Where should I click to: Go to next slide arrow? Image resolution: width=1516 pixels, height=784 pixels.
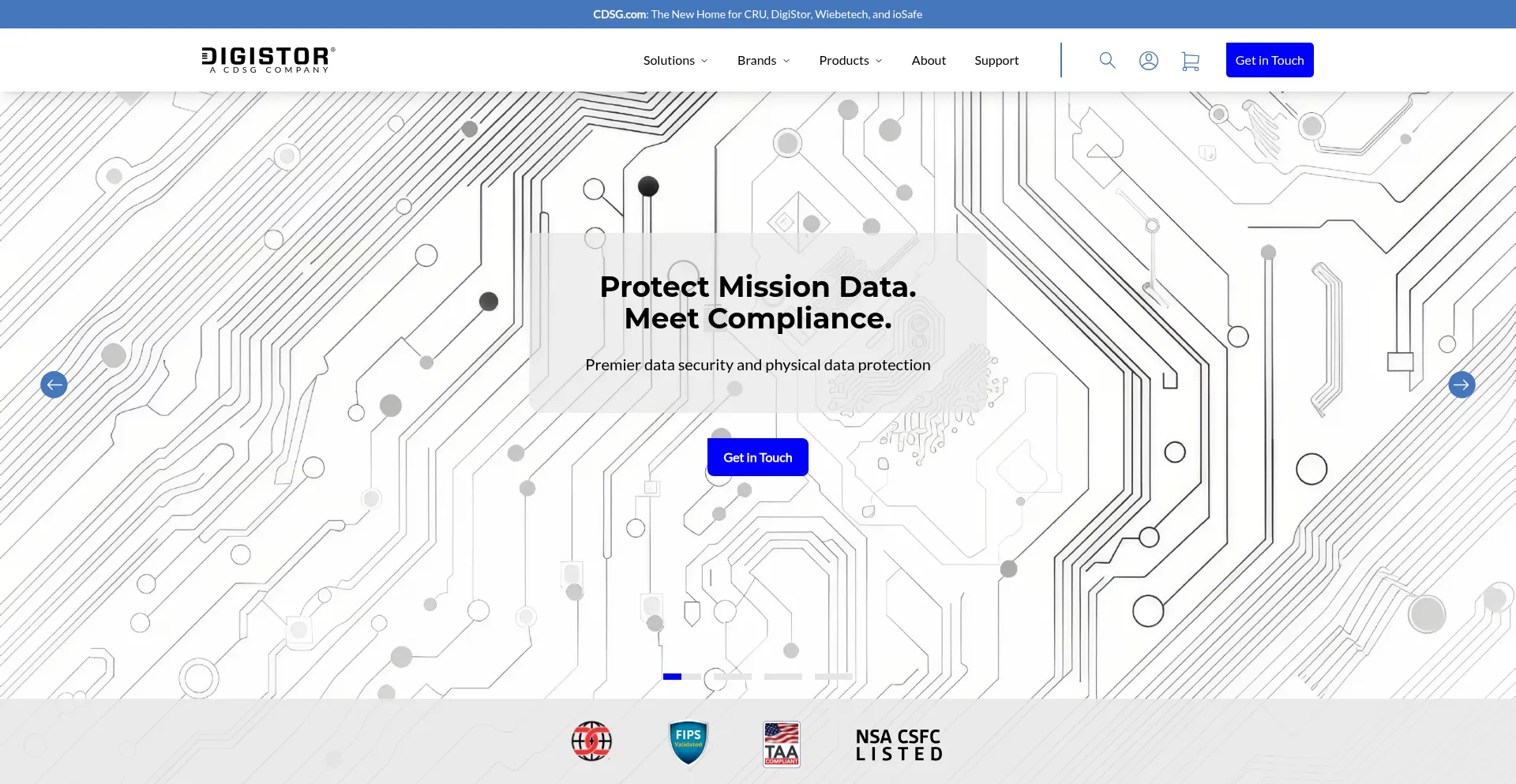click(x=1462, y=384)
